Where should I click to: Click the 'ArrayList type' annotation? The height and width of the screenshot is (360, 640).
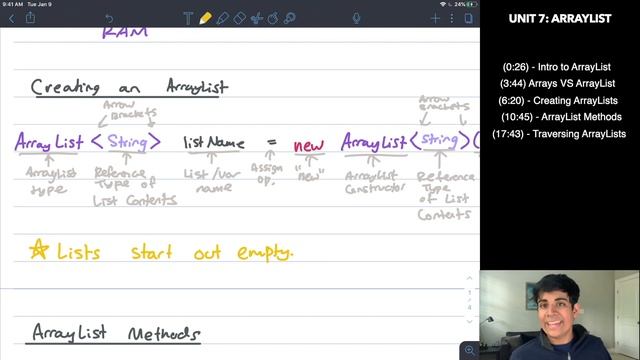pos(51,181)
